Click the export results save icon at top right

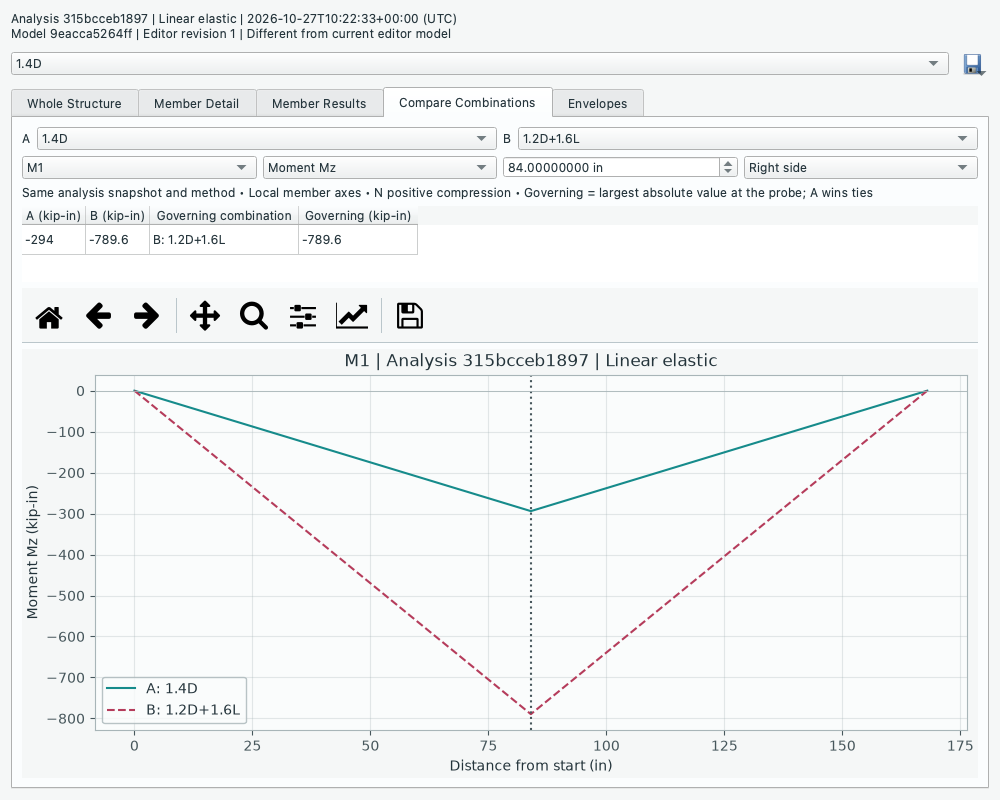point(973,64)
